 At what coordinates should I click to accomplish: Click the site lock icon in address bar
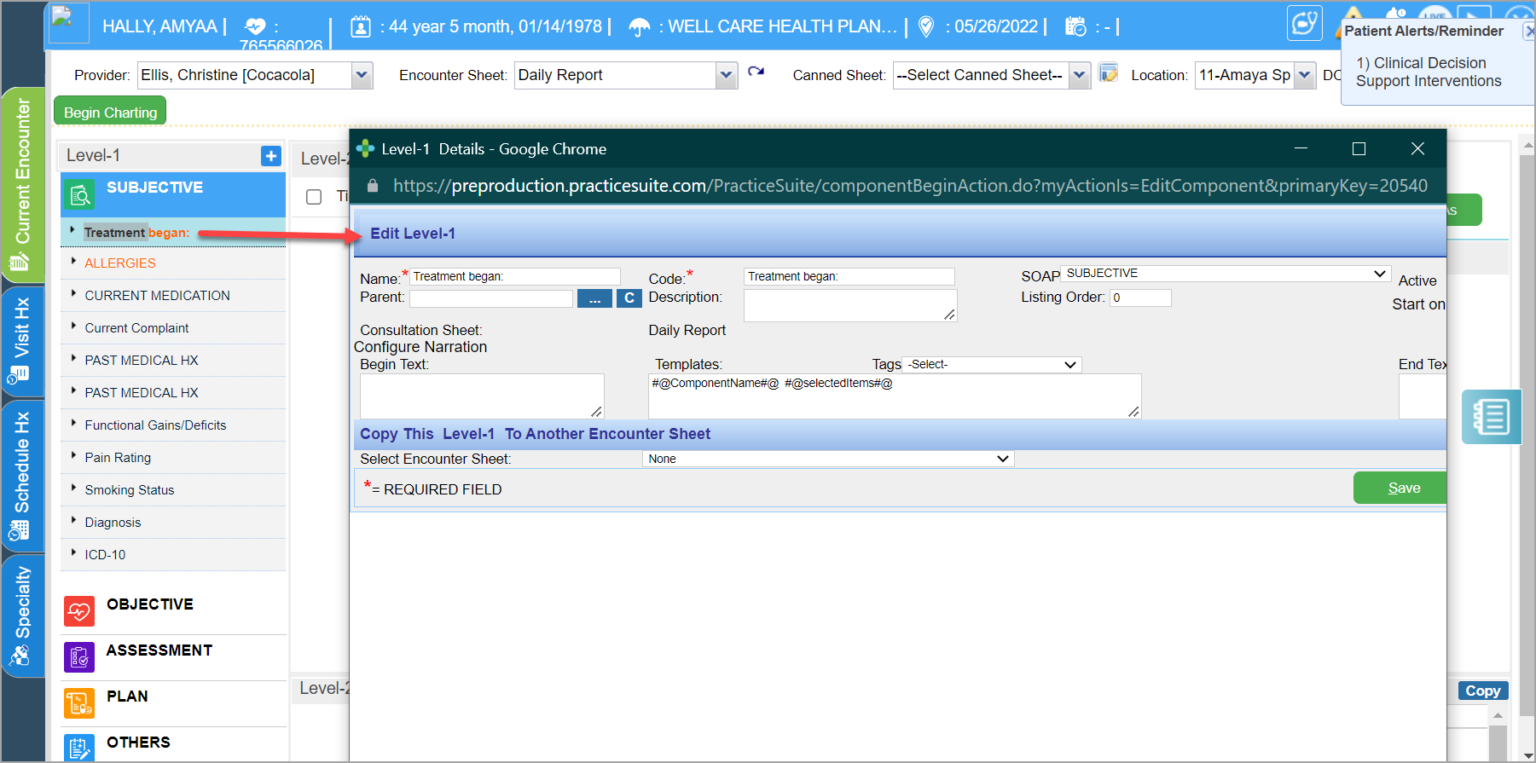click(372, 186)
